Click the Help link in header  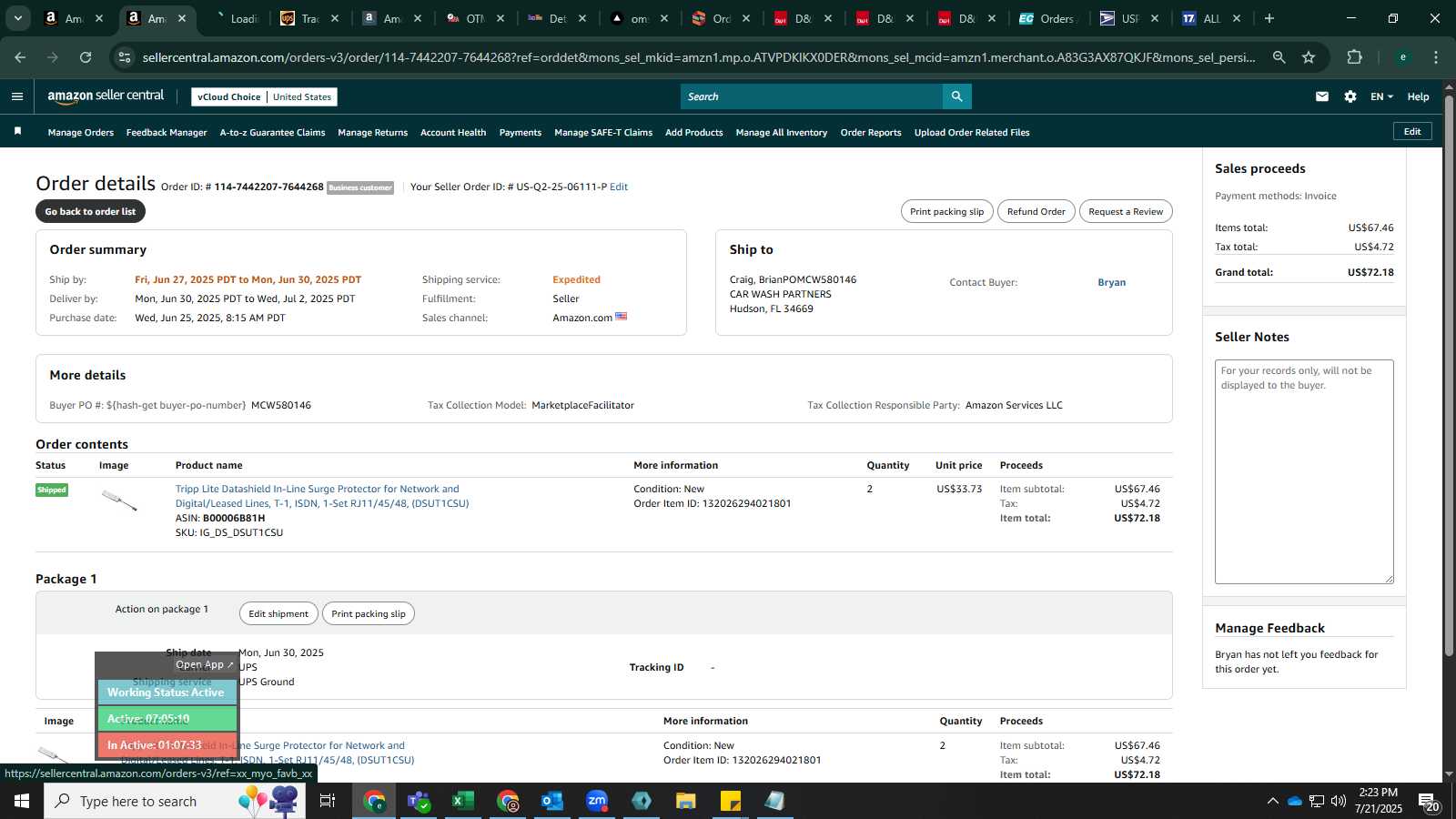[1418, 96]
